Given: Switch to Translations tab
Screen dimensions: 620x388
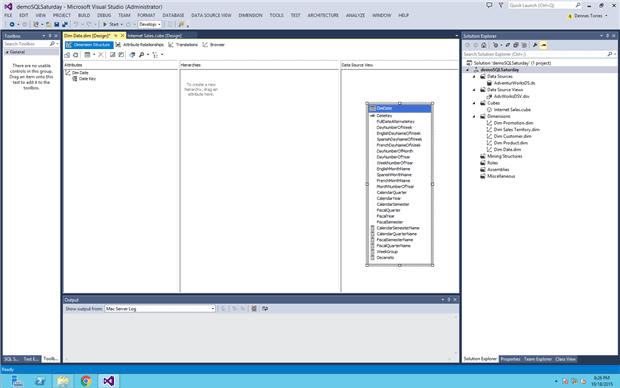Looking at the screenshot, I should point(183,45).
